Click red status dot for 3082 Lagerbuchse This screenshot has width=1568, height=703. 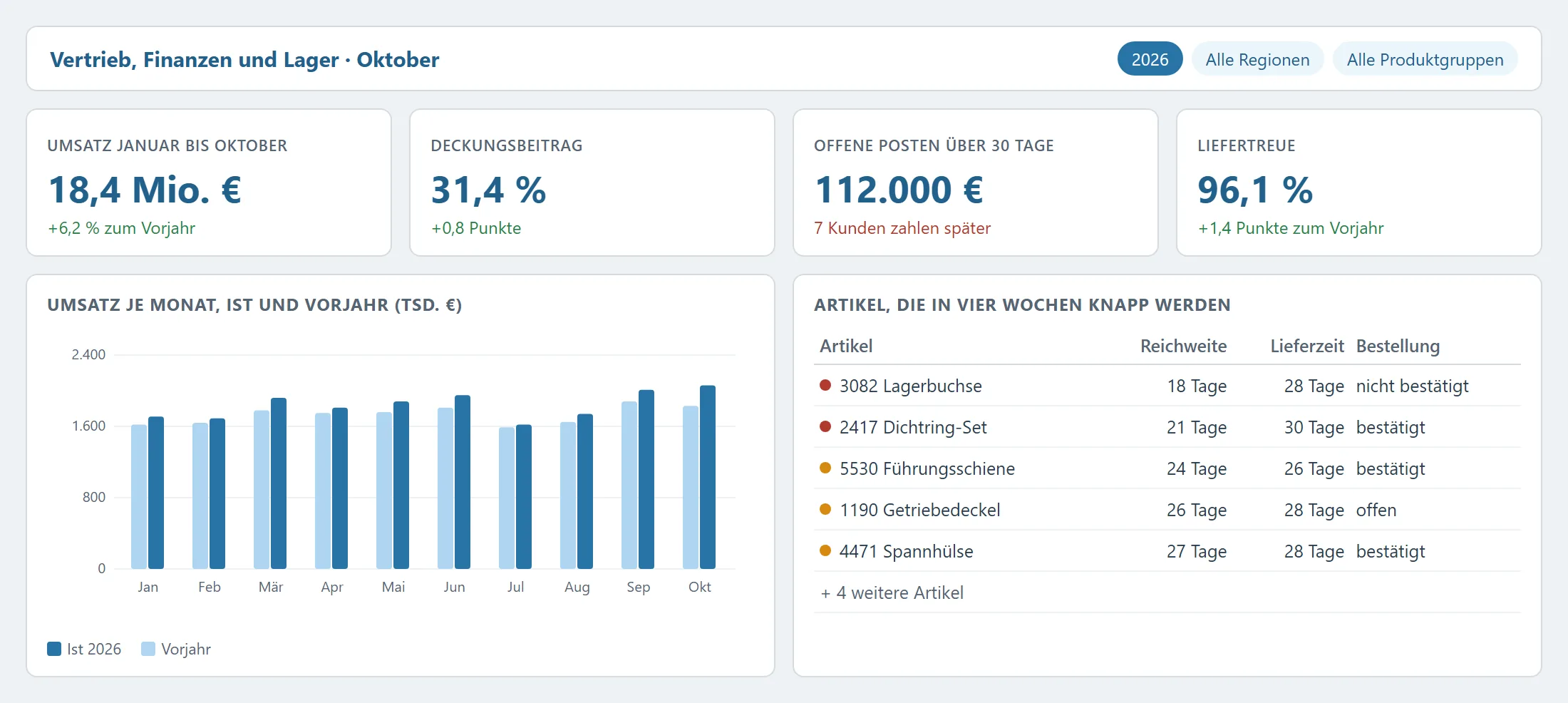point(825,385)
